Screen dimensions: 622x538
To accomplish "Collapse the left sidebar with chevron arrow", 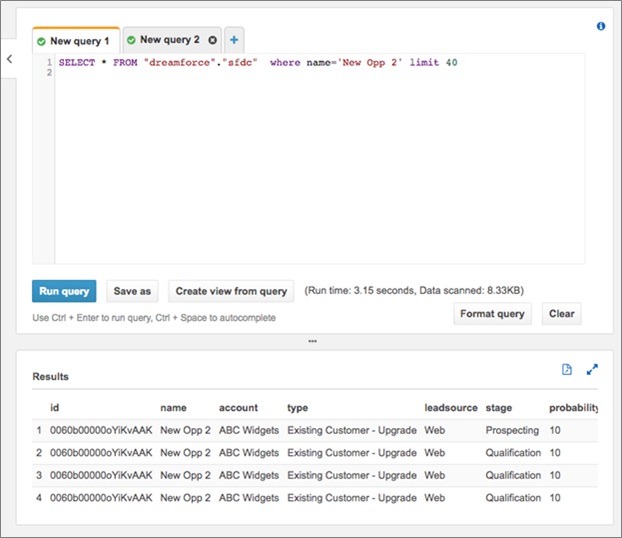I will (10, 59).
